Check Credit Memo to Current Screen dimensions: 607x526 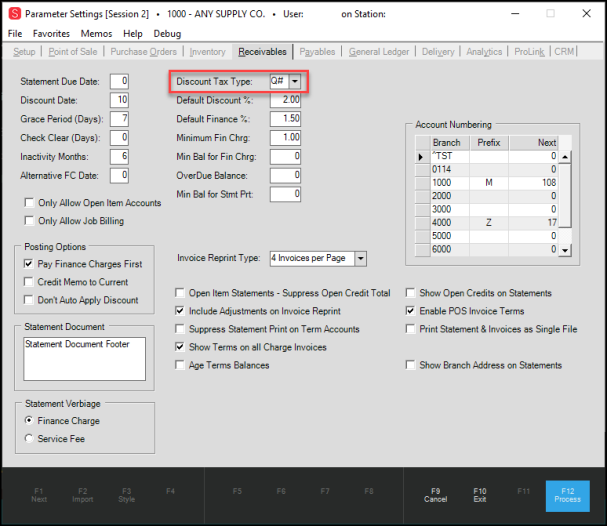click(x=29, y=281)
